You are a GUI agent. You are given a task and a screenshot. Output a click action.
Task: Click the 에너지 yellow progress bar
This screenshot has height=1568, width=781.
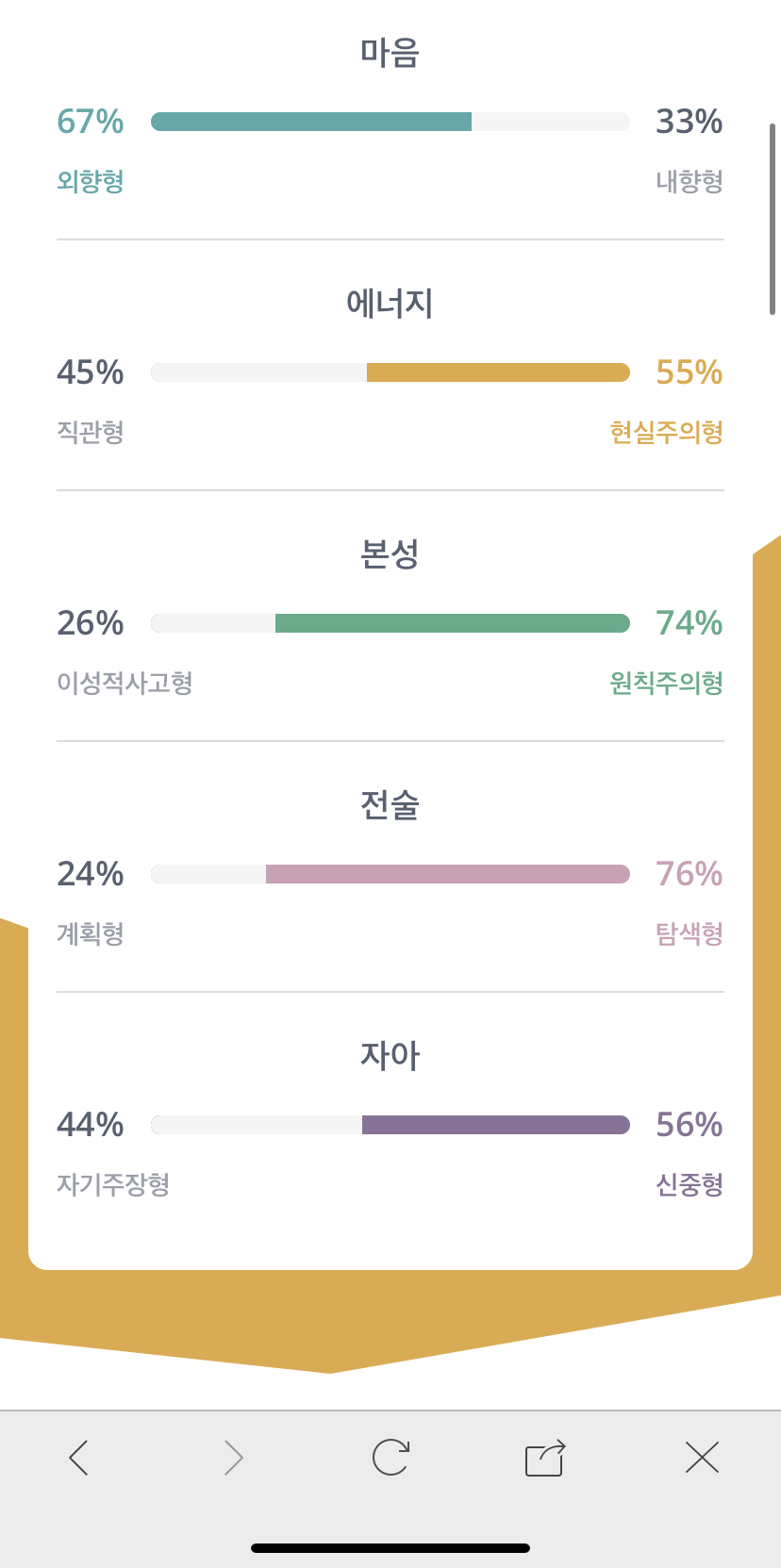coord(497,372)
